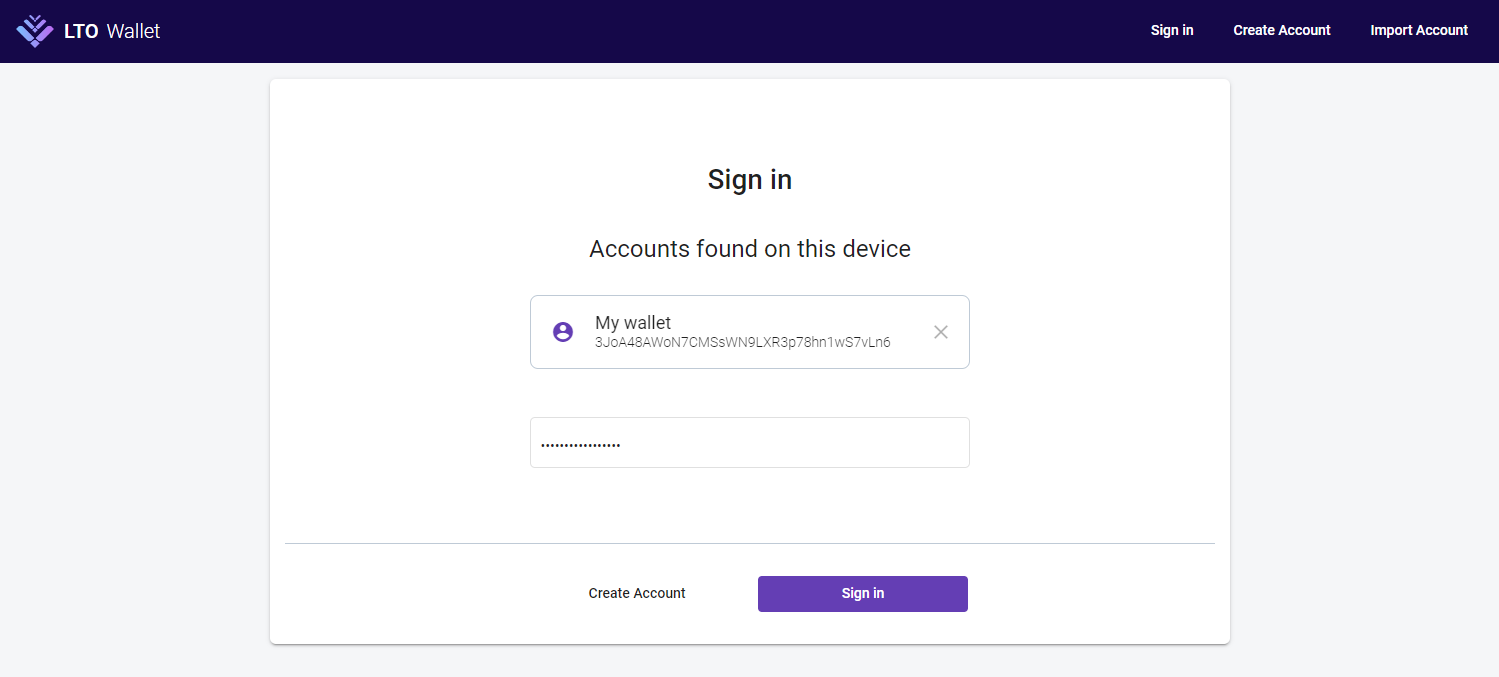Viewport: 1499px width, 677px height.
Task: Click the gray page background outside panel
Action: click(130, 370)
